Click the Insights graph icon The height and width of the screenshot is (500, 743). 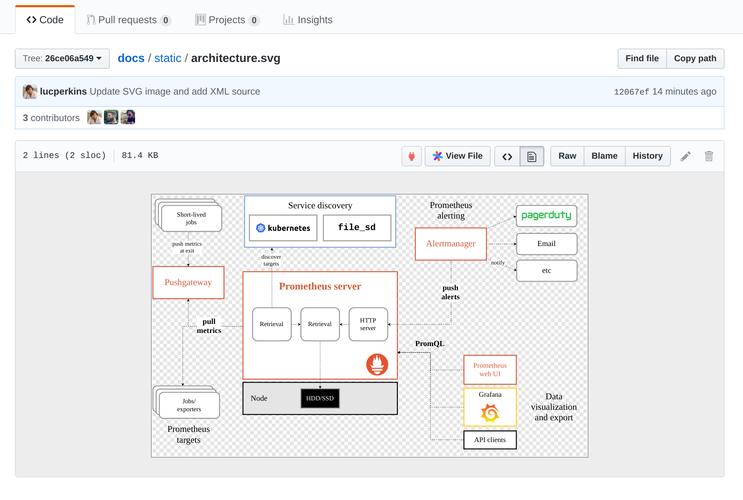(288, 20)
